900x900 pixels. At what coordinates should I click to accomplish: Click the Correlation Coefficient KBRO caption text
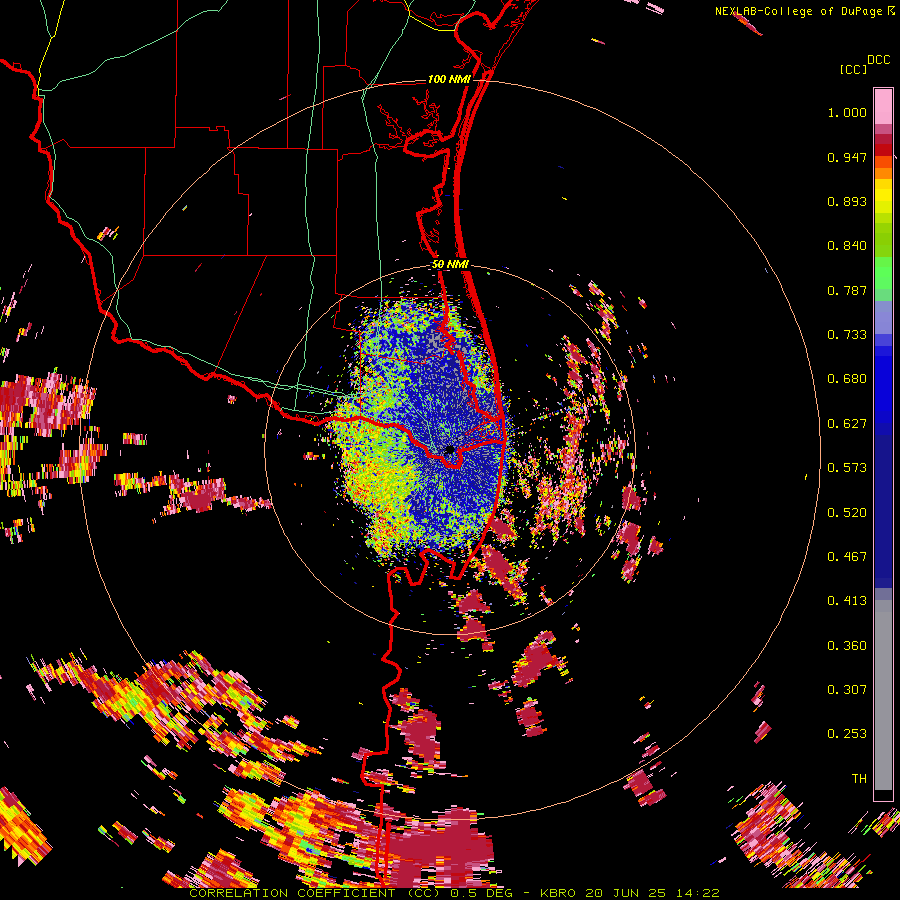coord(454,893)
